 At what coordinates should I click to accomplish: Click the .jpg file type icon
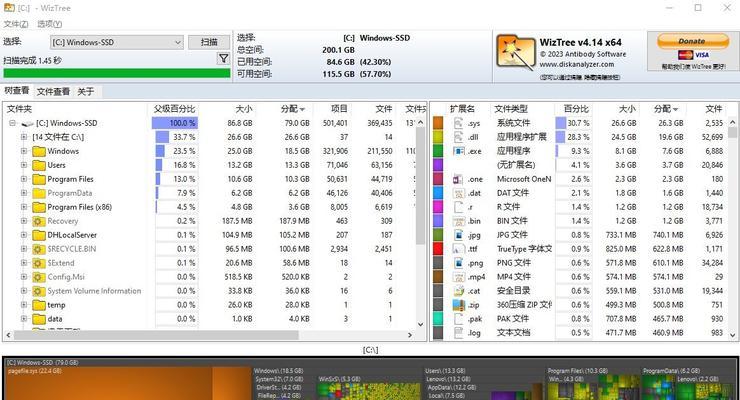458,235
